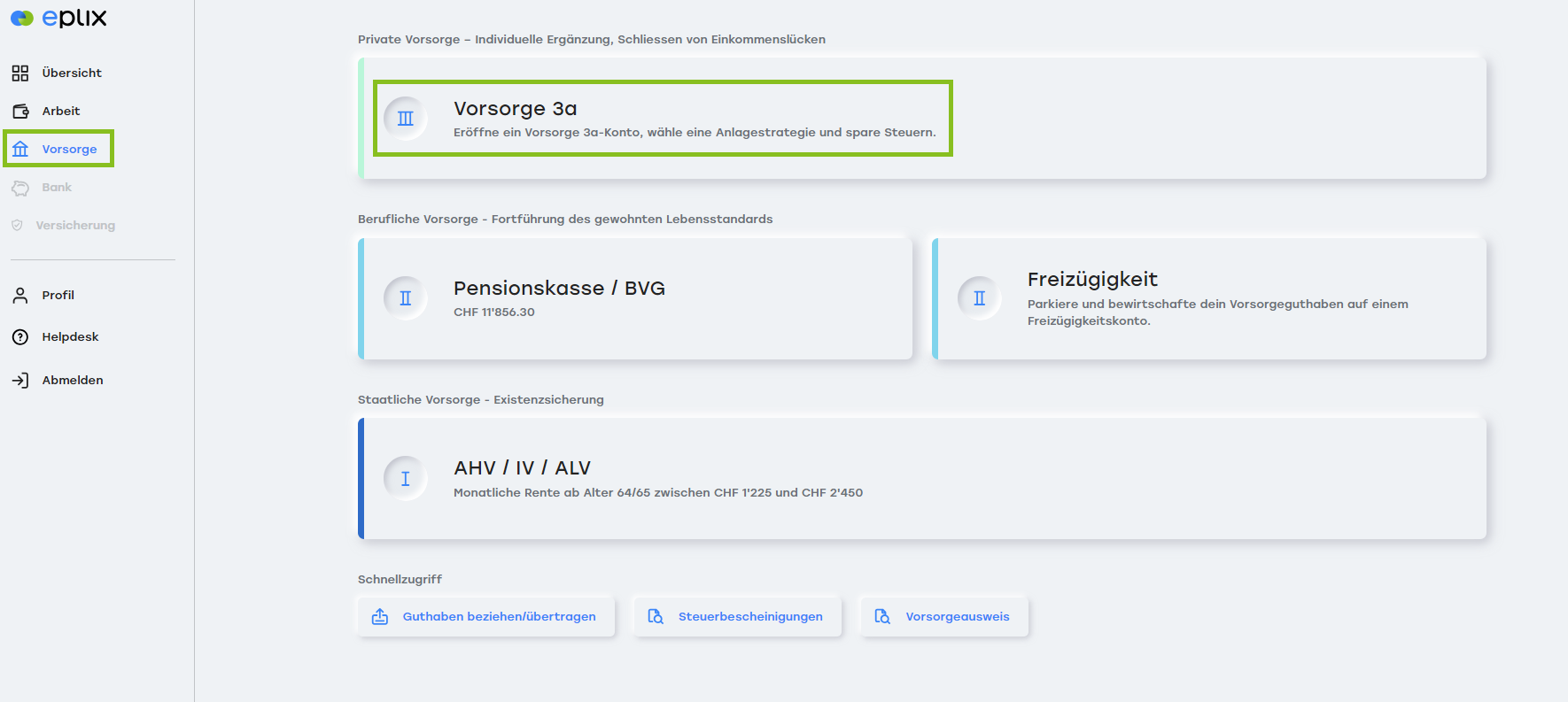The width and height of the screenshot is (1568, 702).
Task: Click the Abmelden arrow icon
Action: click(20, 381)
